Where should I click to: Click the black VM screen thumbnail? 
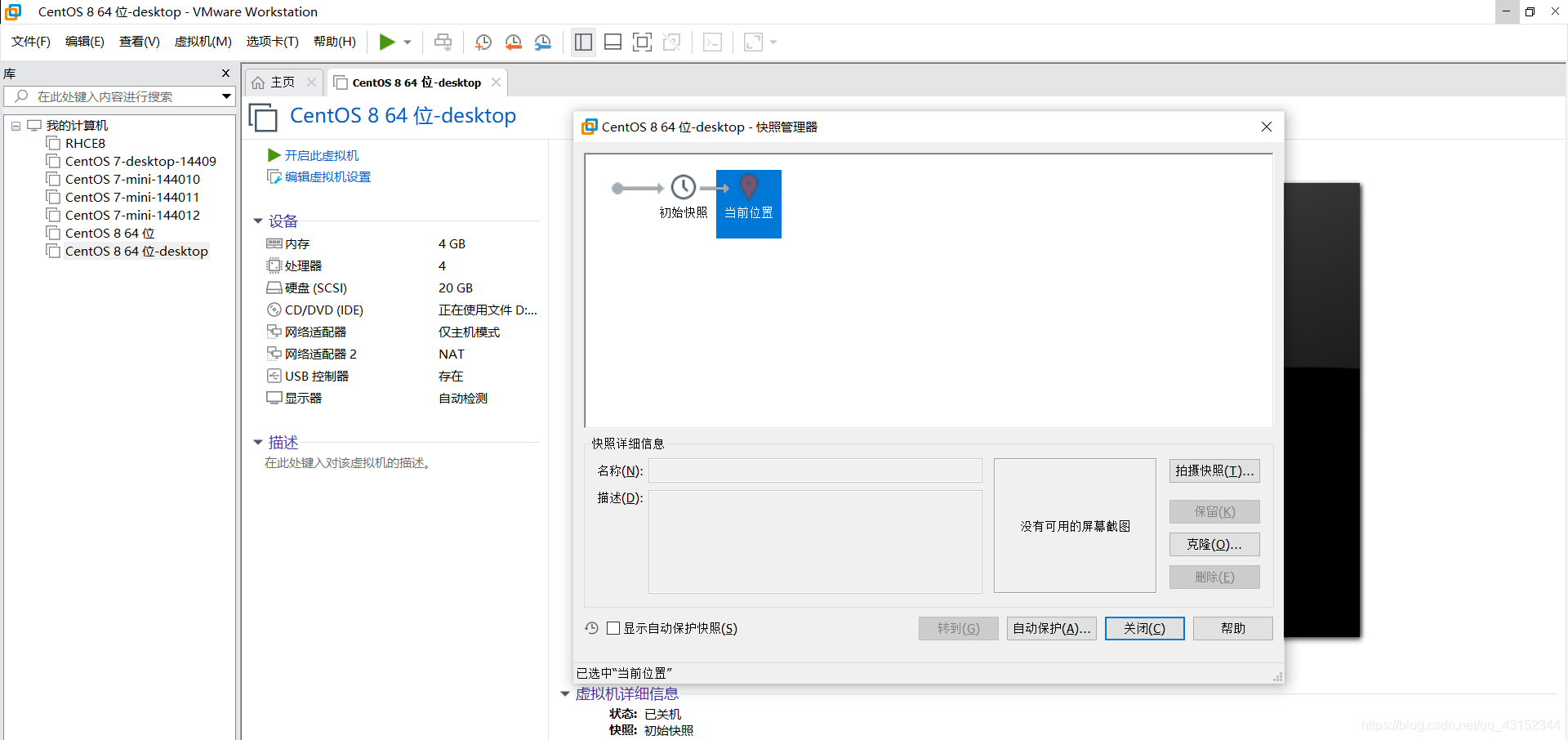coord(1322,410)
